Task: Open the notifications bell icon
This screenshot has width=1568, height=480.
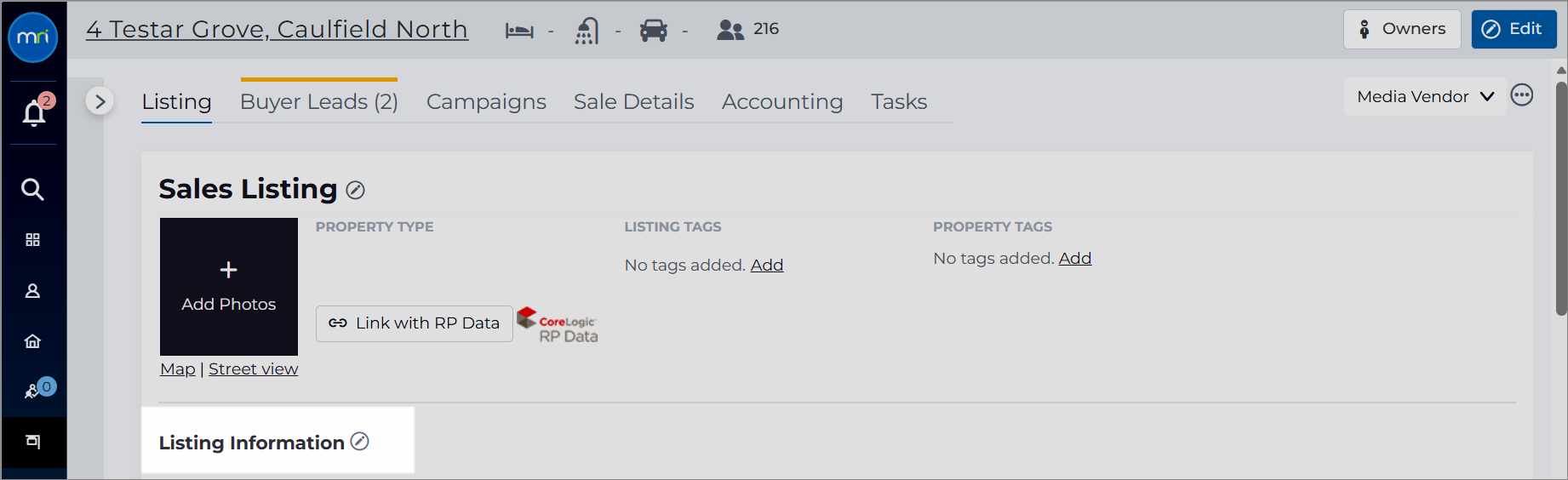Action: (x=34, y=112)
